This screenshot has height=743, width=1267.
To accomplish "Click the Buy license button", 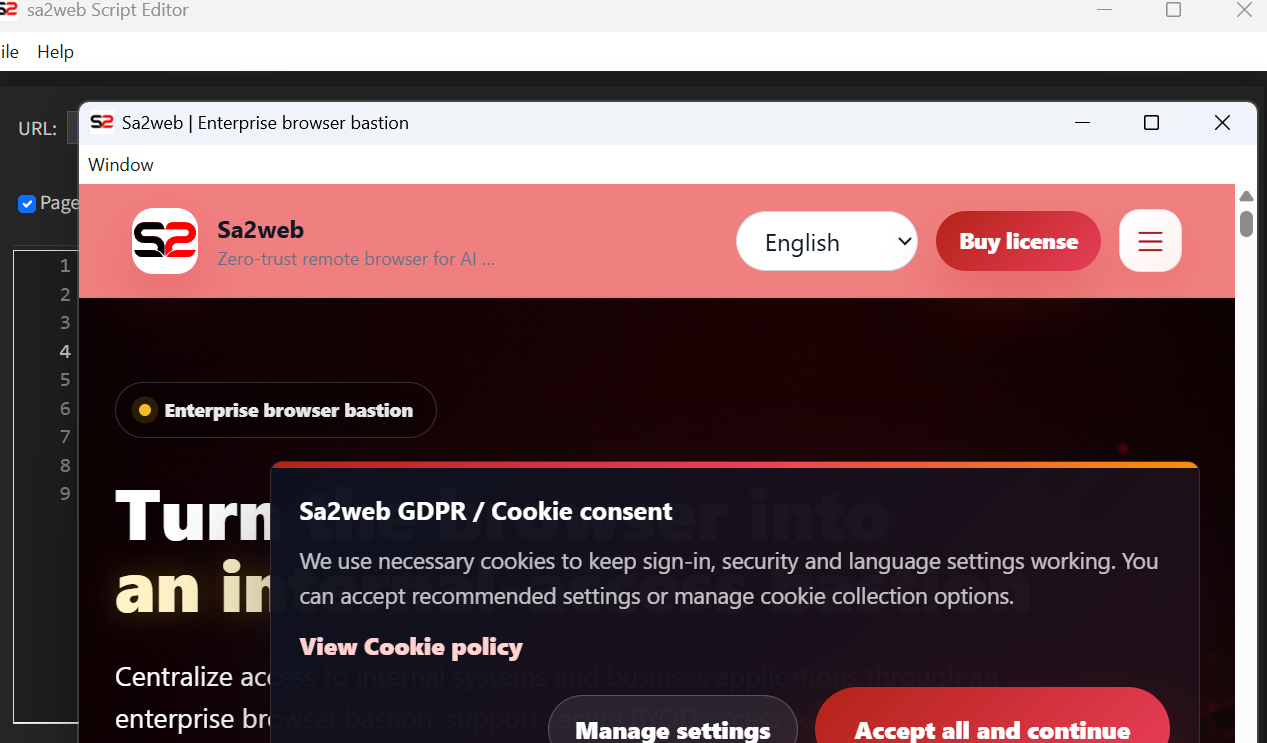I will 1018,241.
